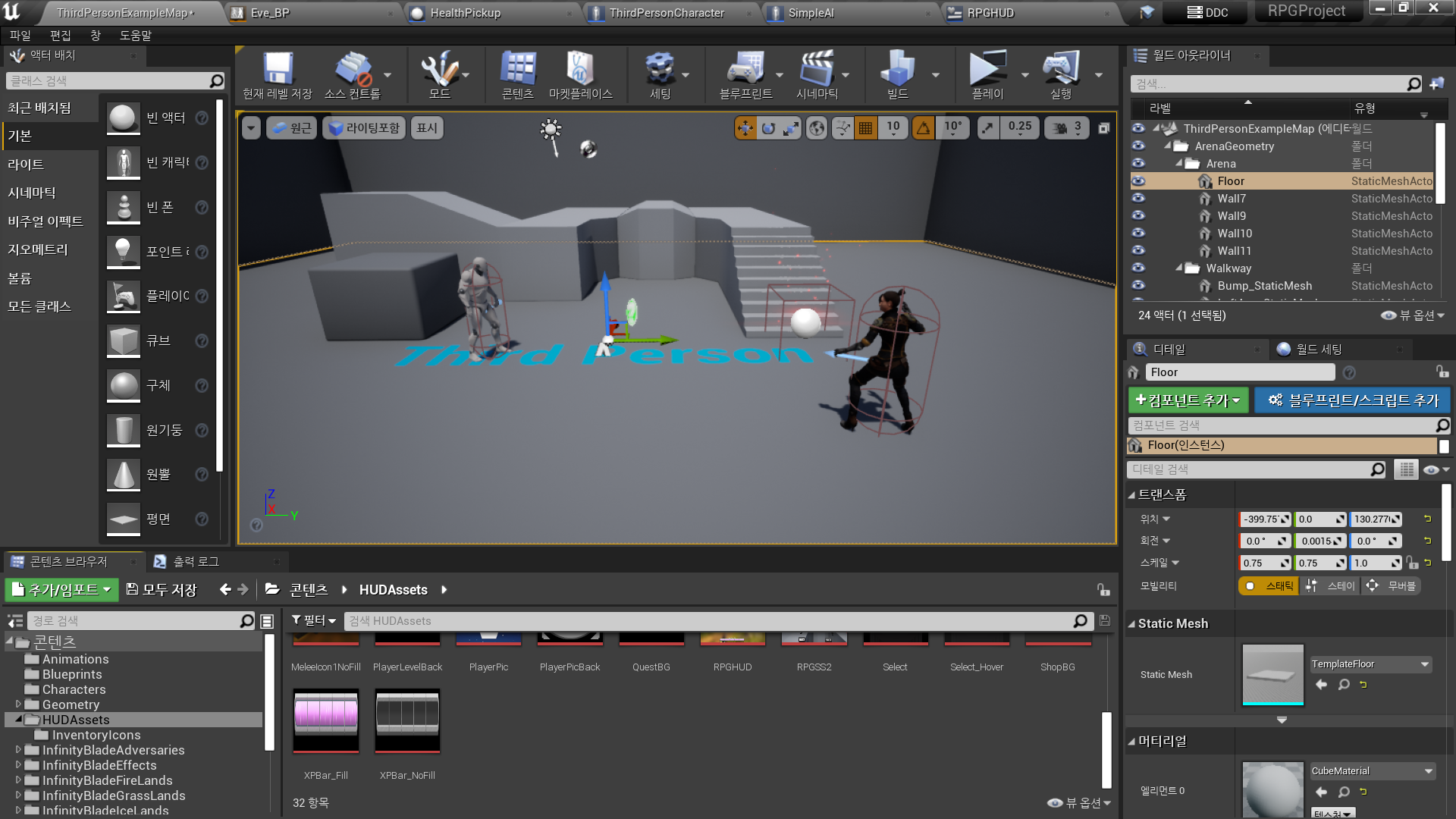Collapse the ArenaGeometry folder in outliner
Image resolution: width=1456 pixels, height=819 pixels.
(x=1169, y=146)
